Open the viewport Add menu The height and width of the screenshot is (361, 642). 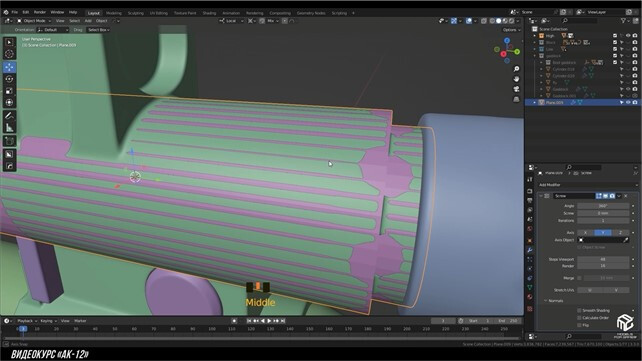coord(88,21)
